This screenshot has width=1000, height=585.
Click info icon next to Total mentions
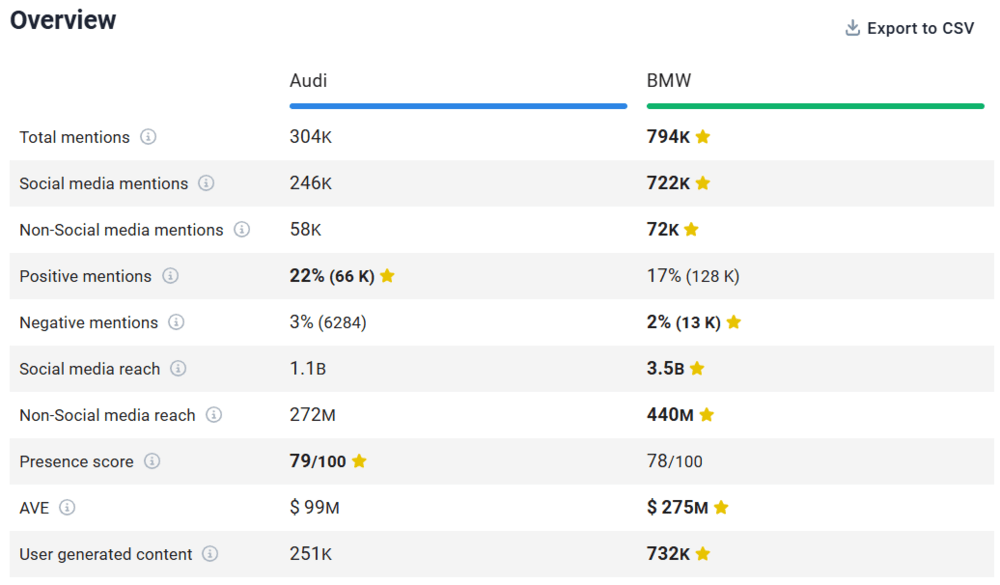148,137
